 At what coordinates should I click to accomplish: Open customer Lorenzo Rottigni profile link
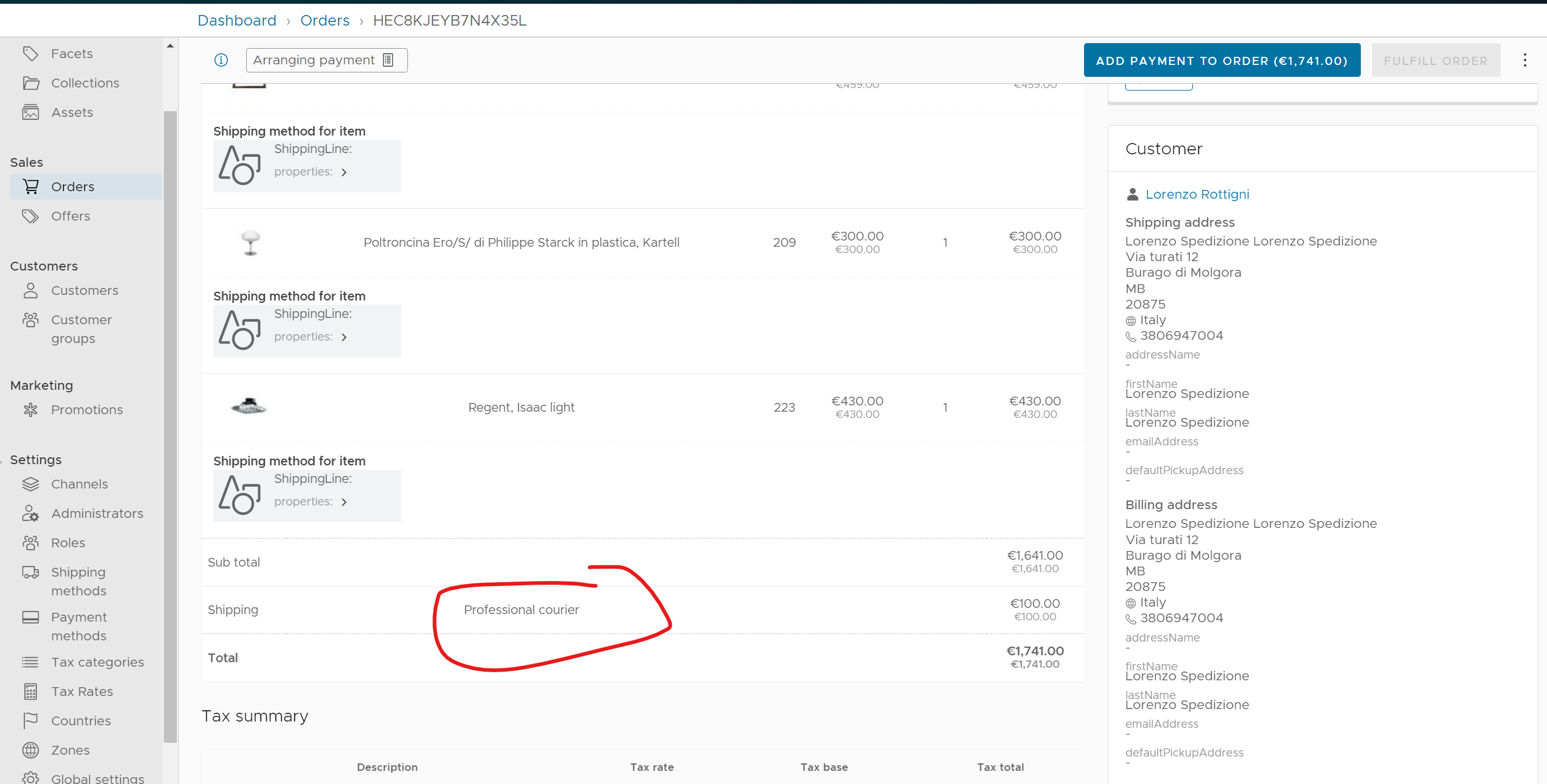coord(1196,194)
